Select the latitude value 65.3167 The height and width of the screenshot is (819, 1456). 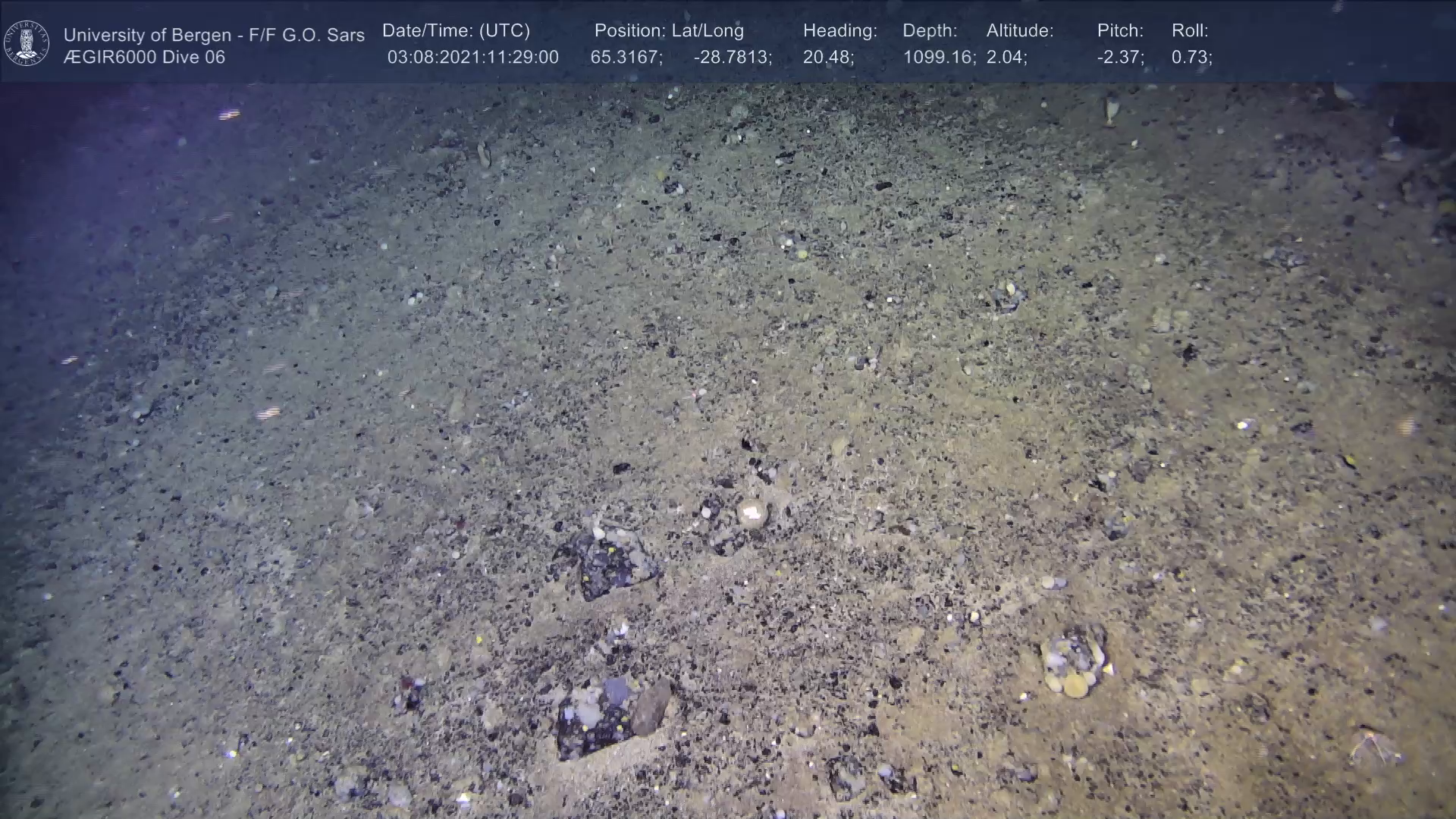click(626, 58)
